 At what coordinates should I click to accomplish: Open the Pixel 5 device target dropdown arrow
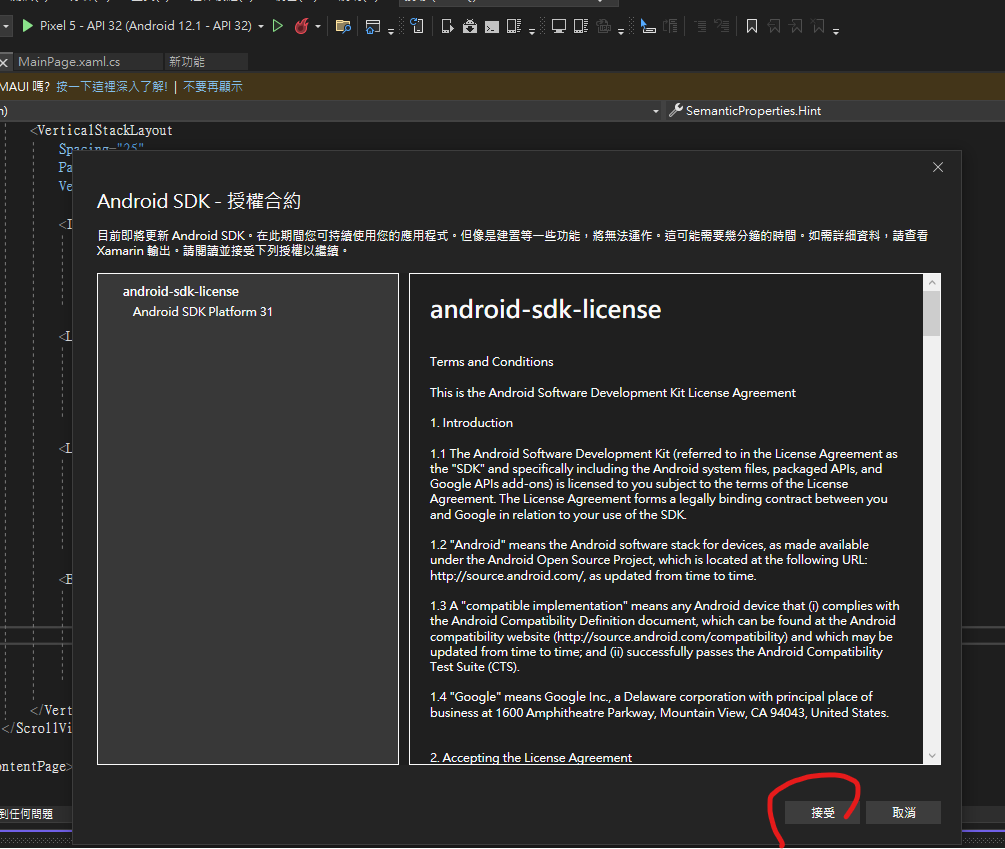pyautogui.click(x=261, y=26)
